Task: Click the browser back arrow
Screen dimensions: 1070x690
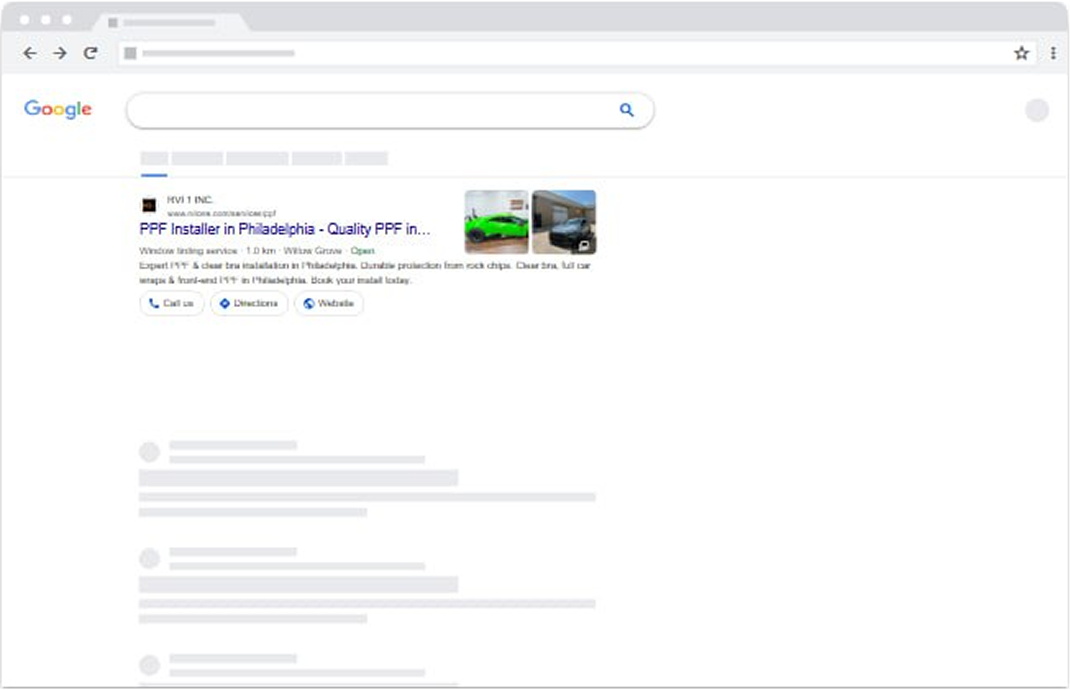Action: (29, 53)
